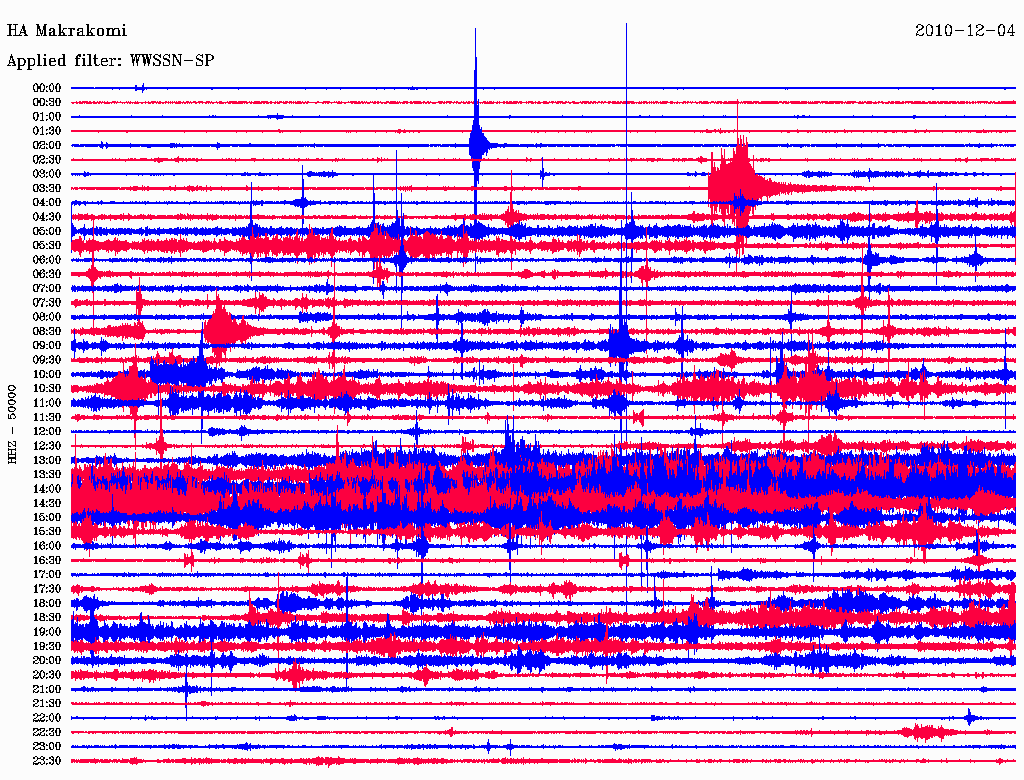Image resolution: width=1024 pixels, height=780 pixels.
Task: Select the 21:00 time label
Action: click(47, 689)
